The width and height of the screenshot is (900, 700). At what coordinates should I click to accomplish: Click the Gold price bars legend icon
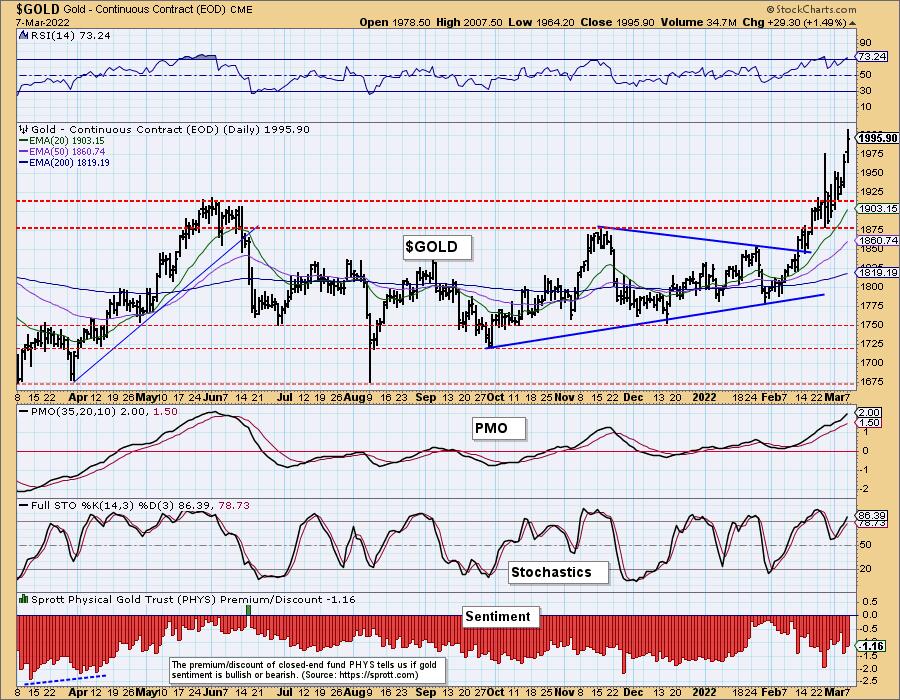click(23, 130)
